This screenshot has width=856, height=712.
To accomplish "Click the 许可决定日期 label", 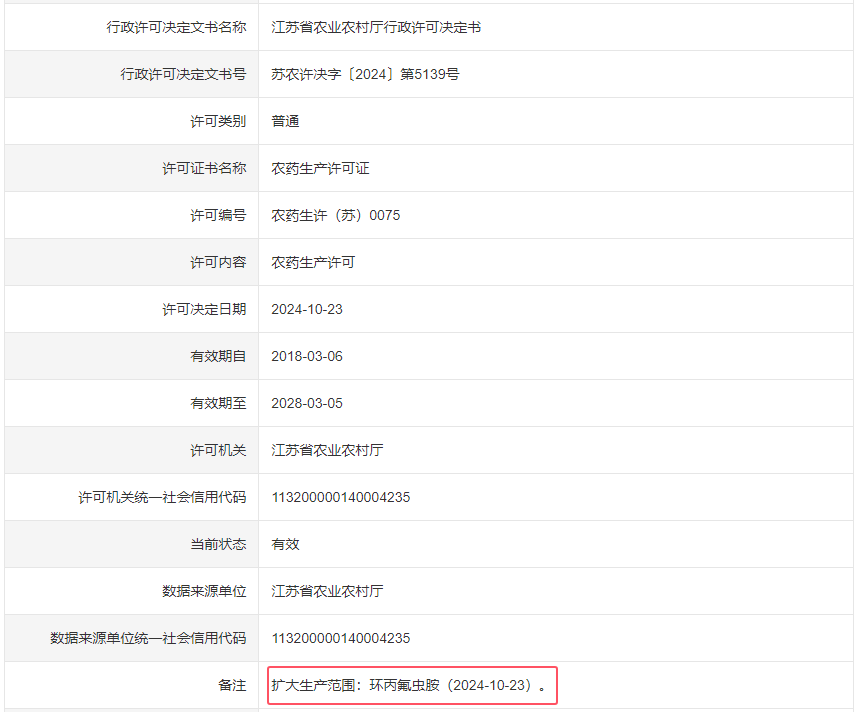I will tap(204, 309).
